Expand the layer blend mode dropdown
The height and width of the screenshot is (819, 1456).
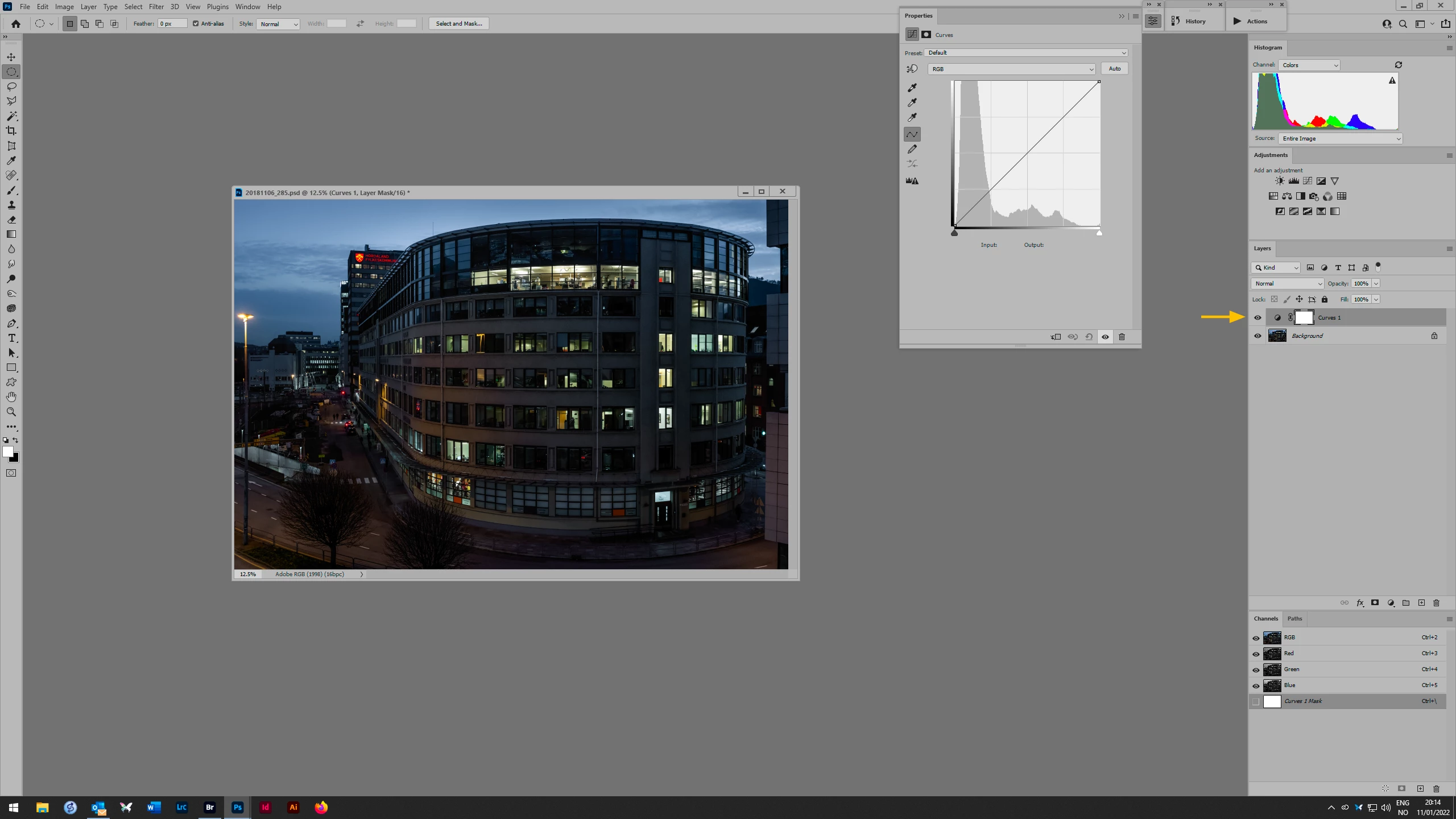tap(1287, 284)
